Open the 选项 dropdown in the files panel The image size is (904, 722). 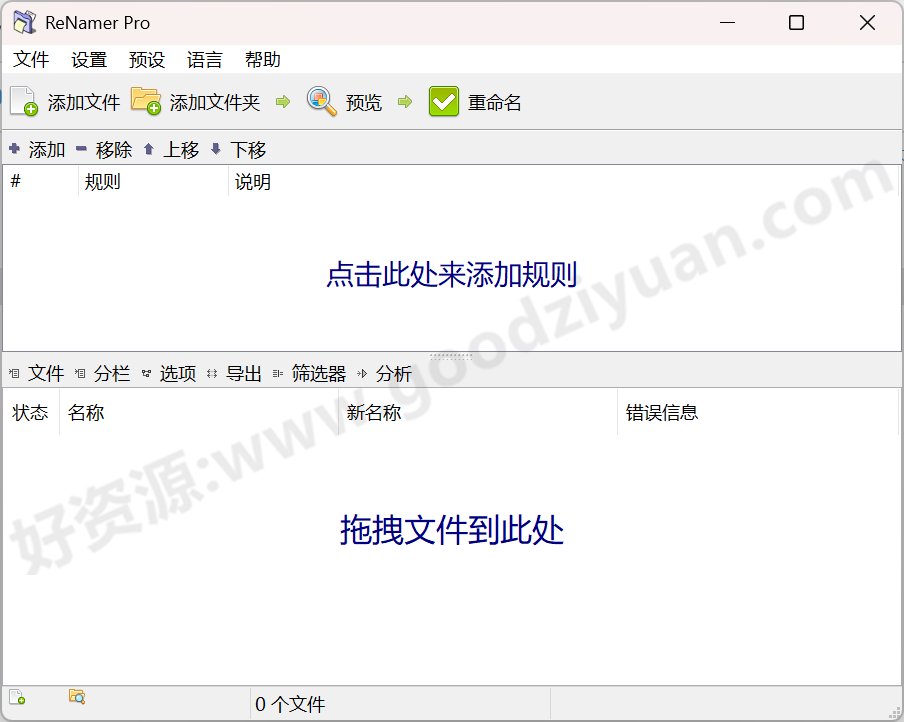(x=177, y=372)
